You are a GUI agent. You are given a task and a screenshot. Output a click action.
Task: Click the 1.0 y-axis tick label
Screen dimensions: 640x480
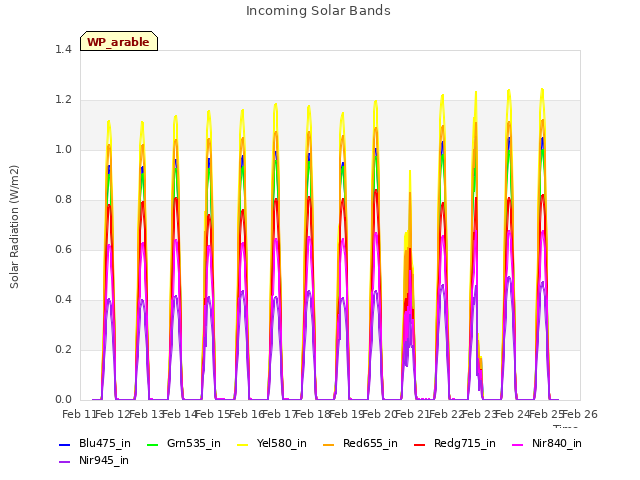[63, 150]
